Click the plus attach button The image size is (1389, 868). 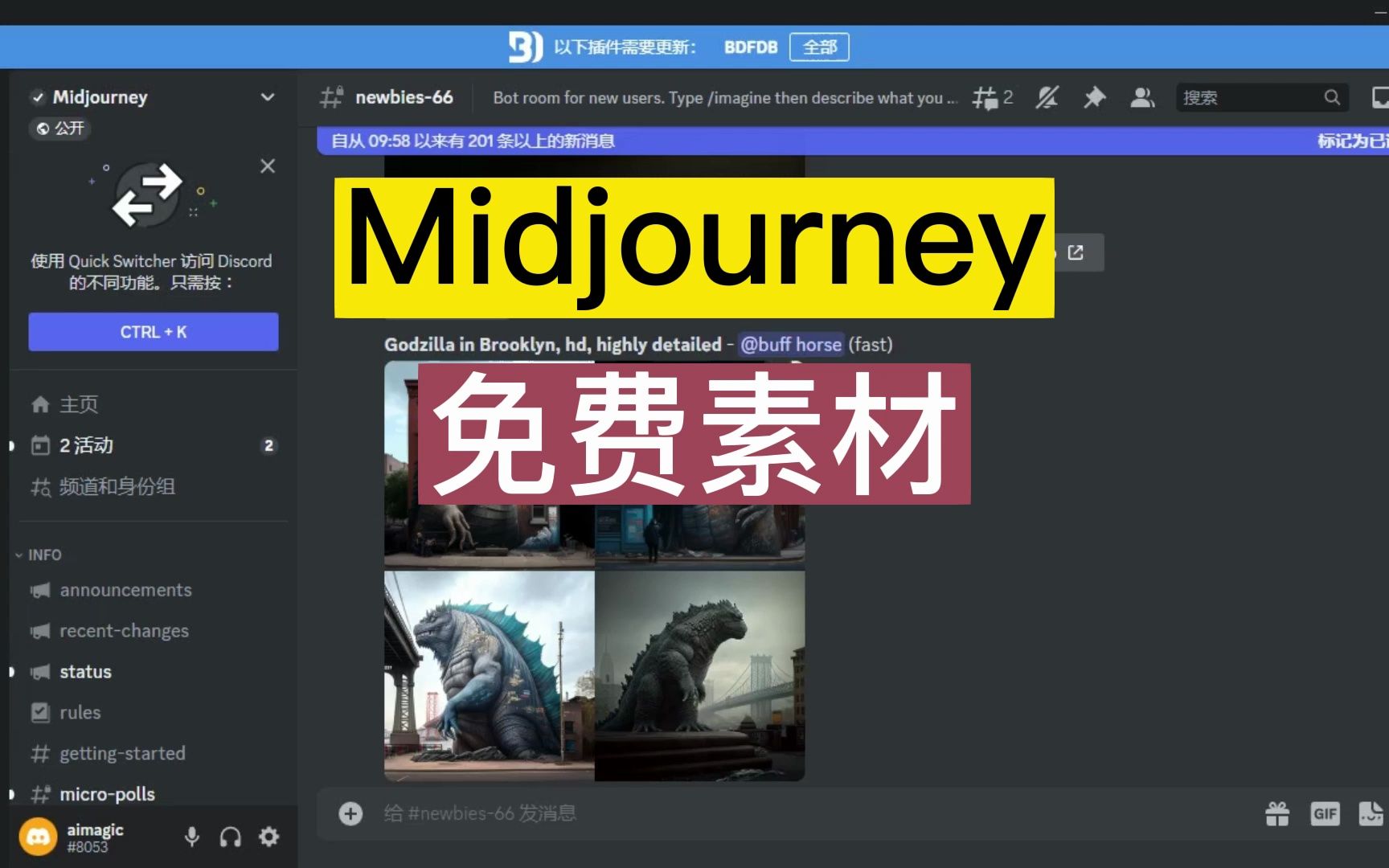click(350, 813)
